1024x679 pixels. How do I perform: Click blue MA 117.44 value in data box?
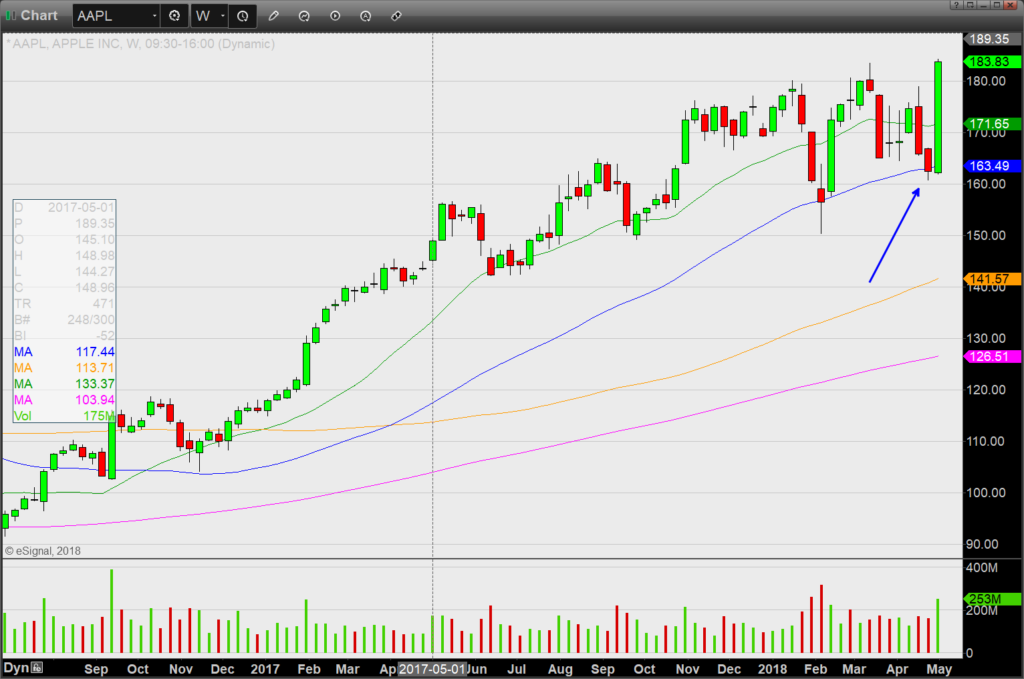pyautogui.click(x=95, y=352)
